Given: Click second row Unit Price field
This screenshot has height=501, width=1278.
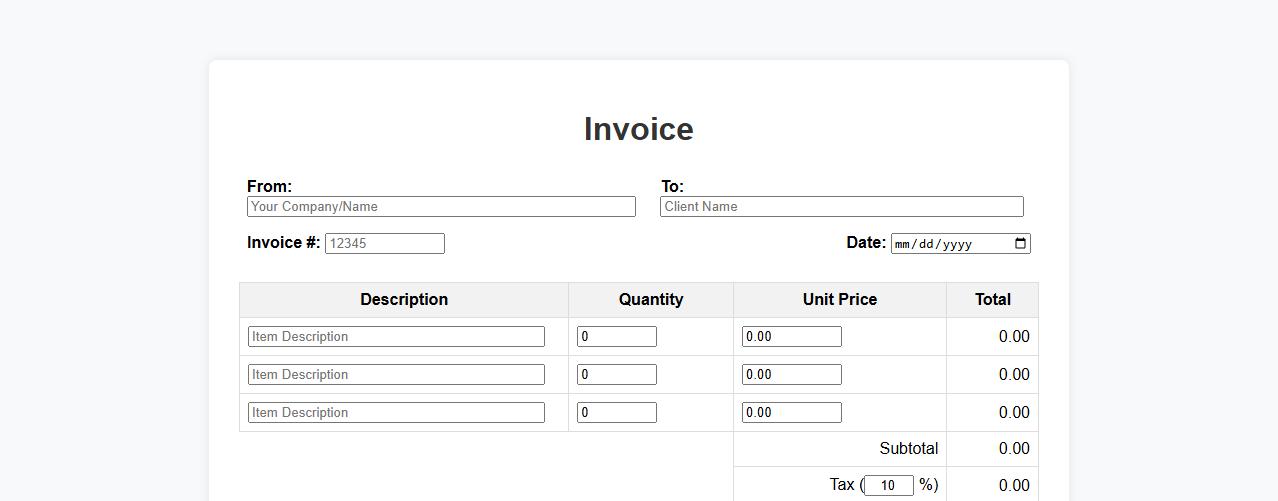Looking at the screenshot, I should [x=792, y=375].
